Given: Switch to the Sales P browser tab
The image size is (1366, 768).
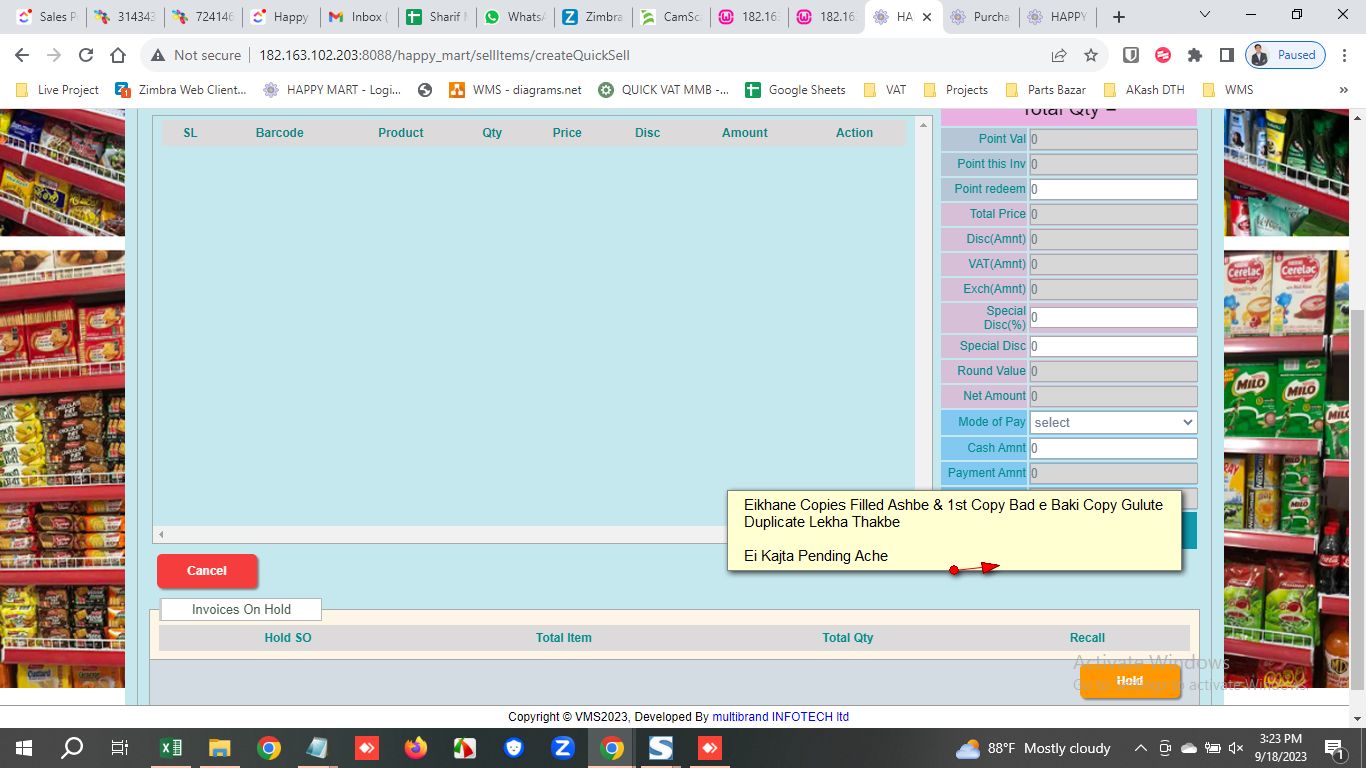Looking at the screenshot, I should coord(48,17).
